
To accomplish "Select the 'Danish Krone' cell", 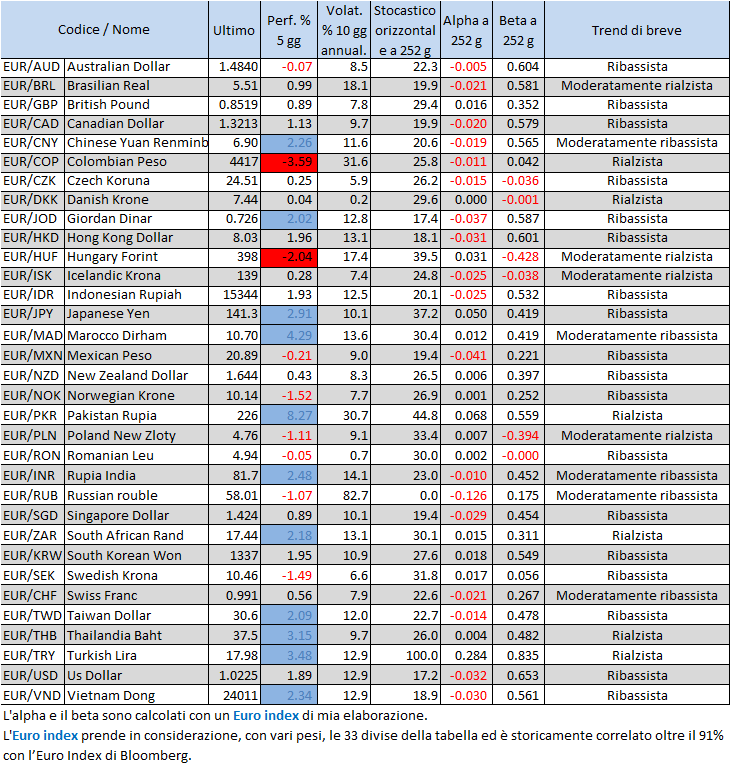I will point(137,200).
